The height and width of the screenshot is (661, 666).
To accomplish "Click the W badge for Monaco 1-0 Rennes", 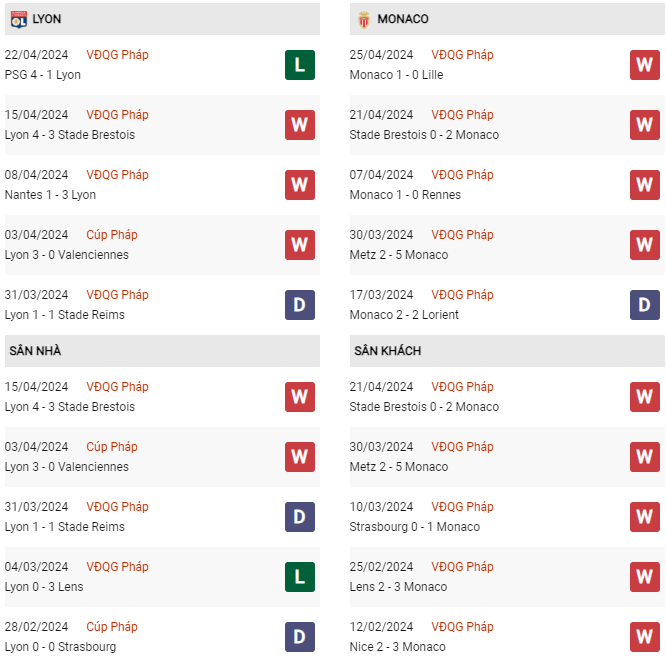I will click(644, 185).
